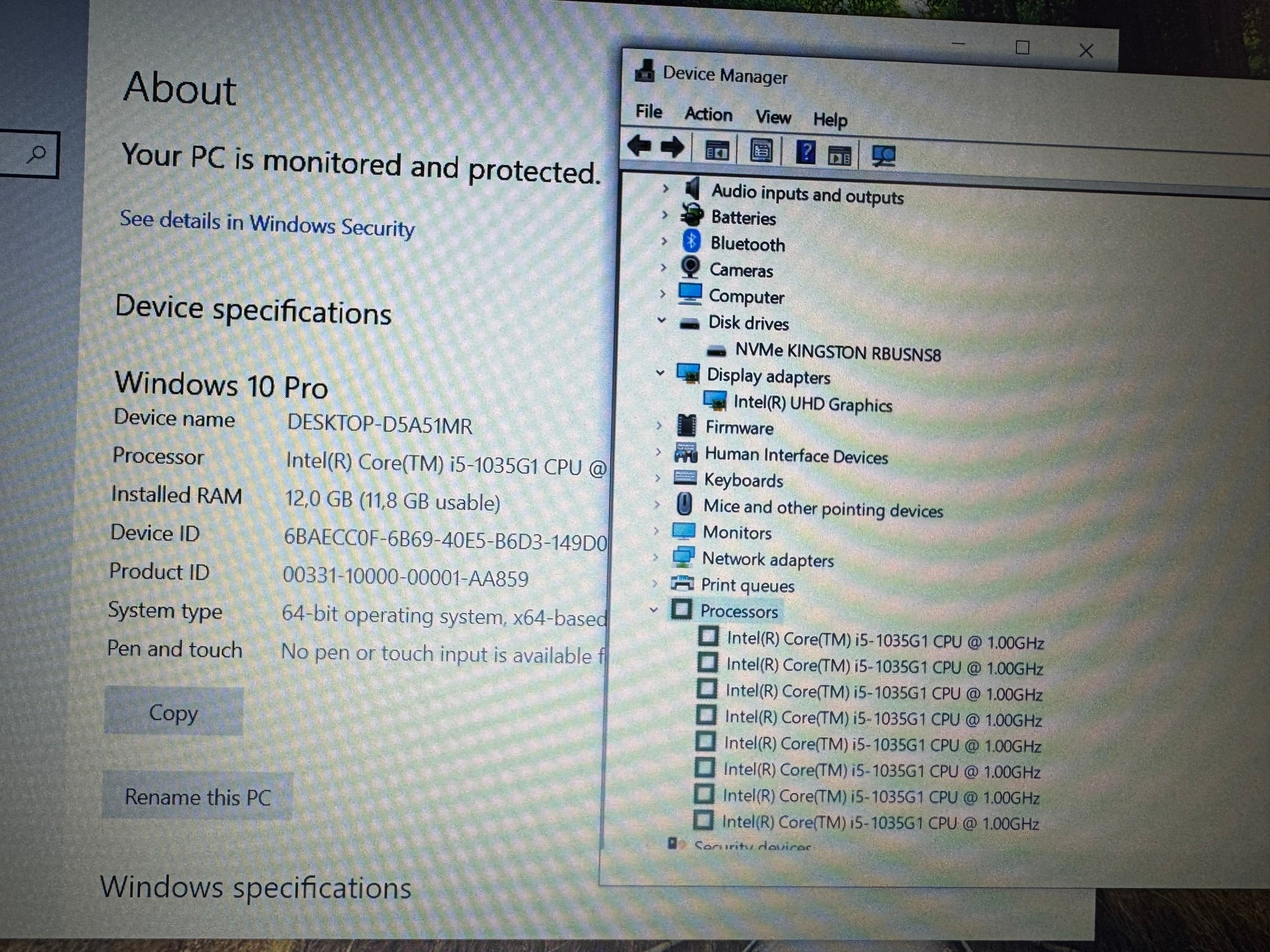Click device name DESKTOP-D5A51MR text
The width and height of the screenshot is (1270, 952).
click(380, 425)
